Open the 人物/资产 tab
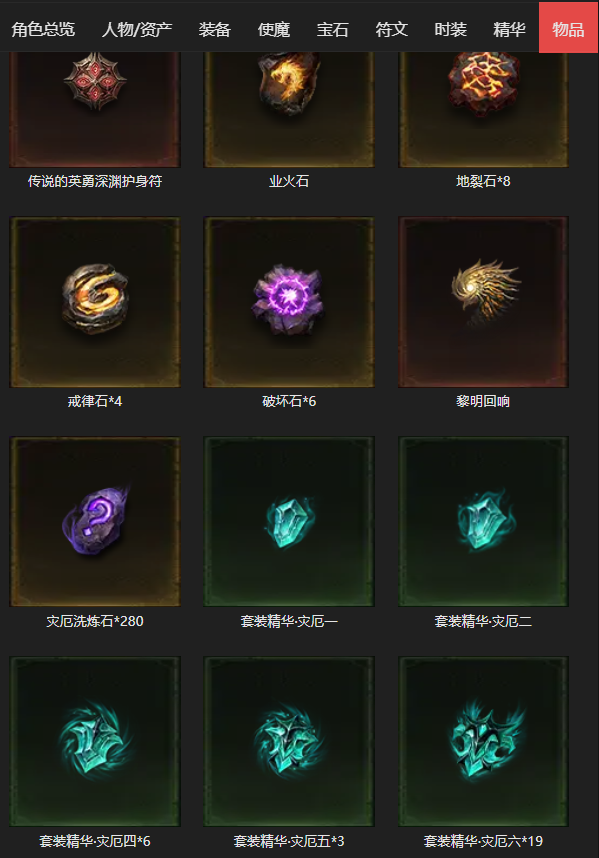This screenshot has height=858, width=599. 137,28
